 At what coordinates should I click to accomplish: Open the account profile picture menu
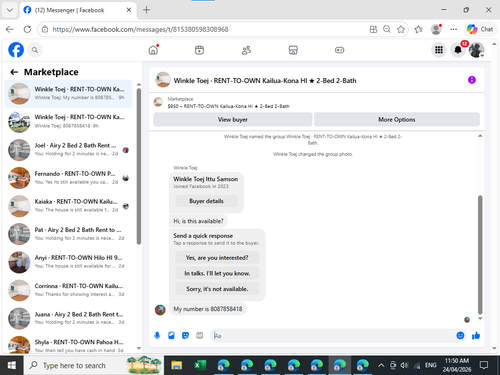(x=477, y=50)
